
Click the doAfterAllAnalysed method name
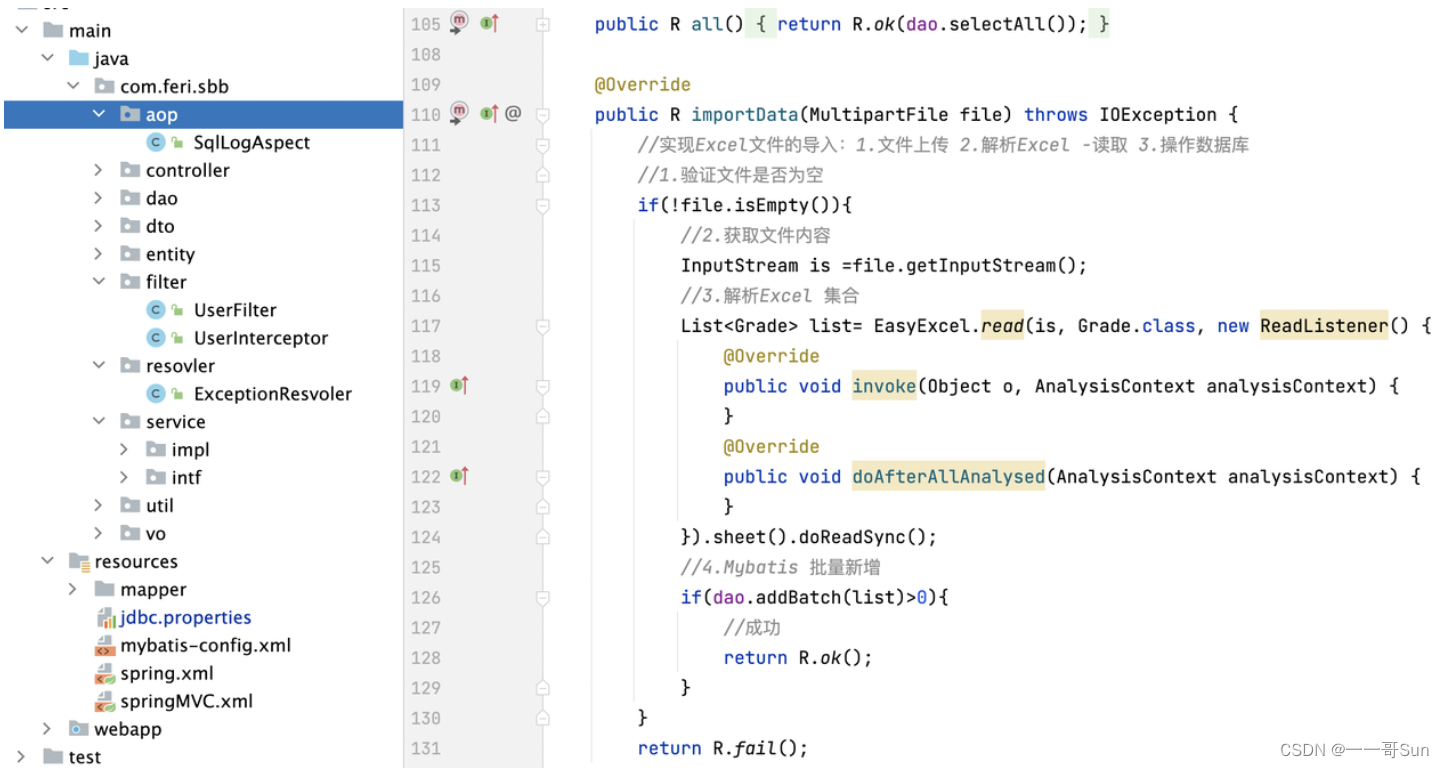click(948, 476)
